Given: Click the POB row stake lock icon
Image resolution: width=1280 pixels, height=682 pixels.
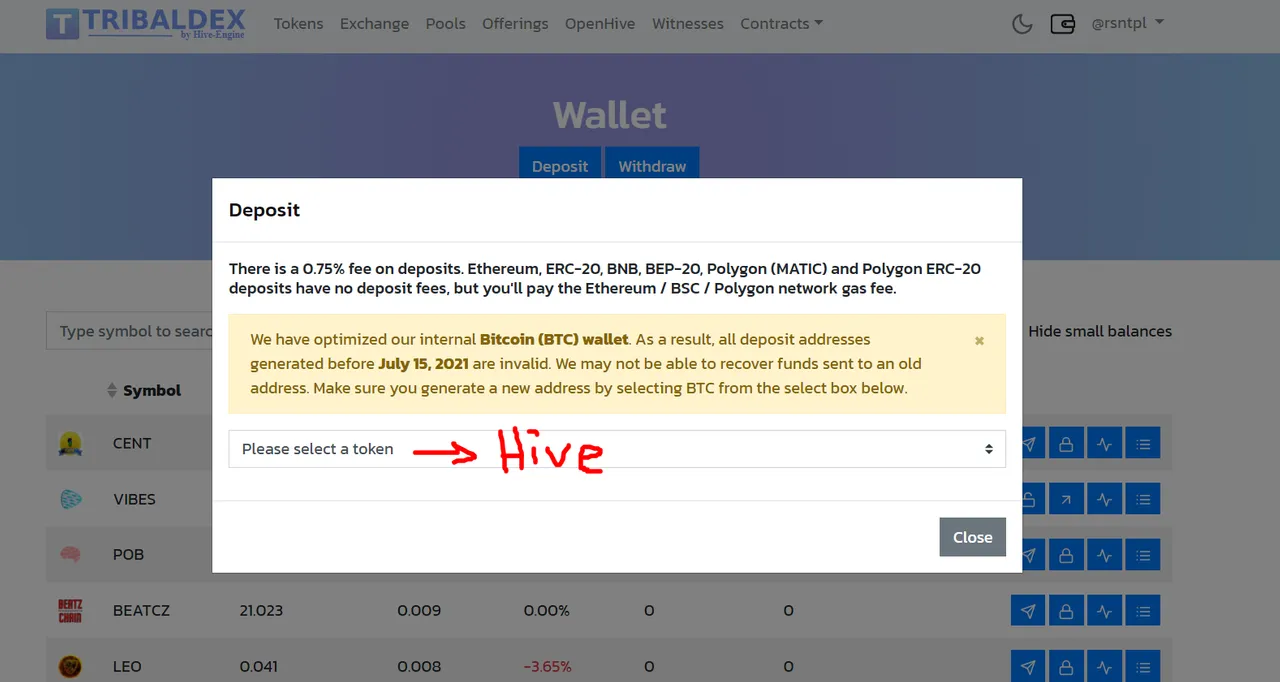Looking at the screenshot, I should click(1066, 555).
